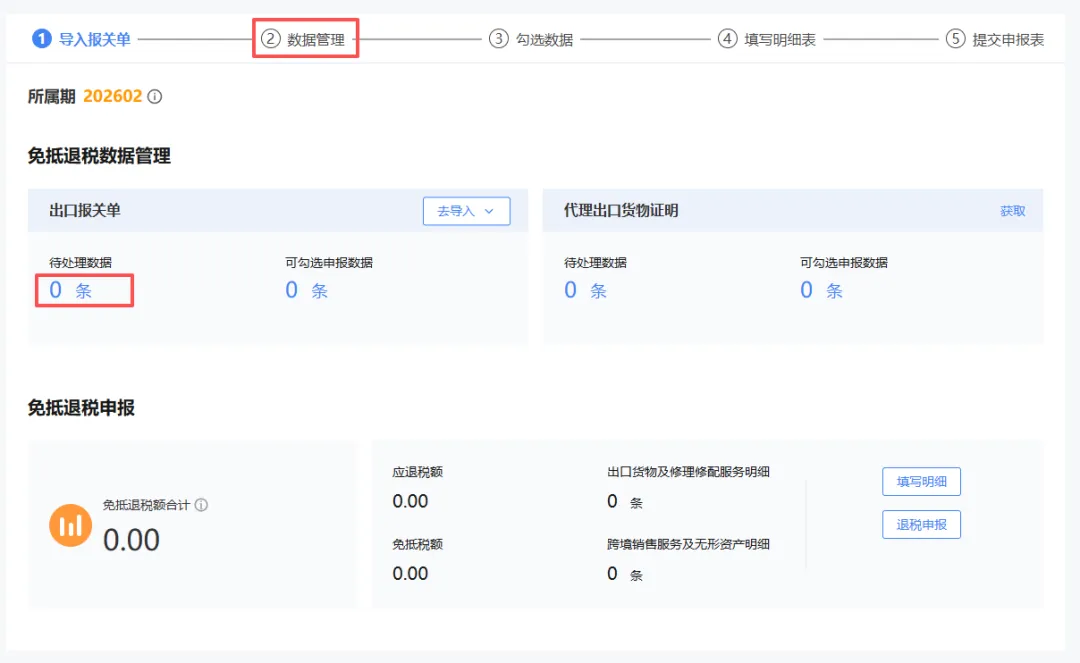This screenshot has height=663, width=1080.
Task: Click the 去导入 import button
Action: [x=460, y=211]
